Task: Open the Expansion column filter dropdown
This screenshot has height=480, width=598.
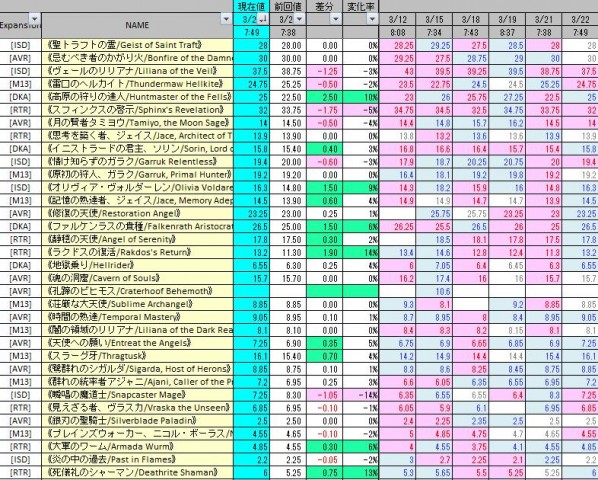Action: pyautogui.click(x=35, y=18)
